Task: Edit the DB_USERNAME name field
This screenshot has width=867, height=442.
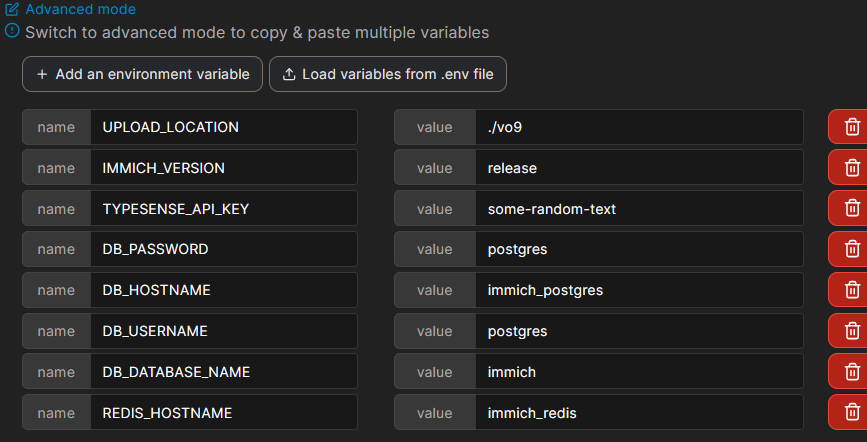Action: click(224, 331)
